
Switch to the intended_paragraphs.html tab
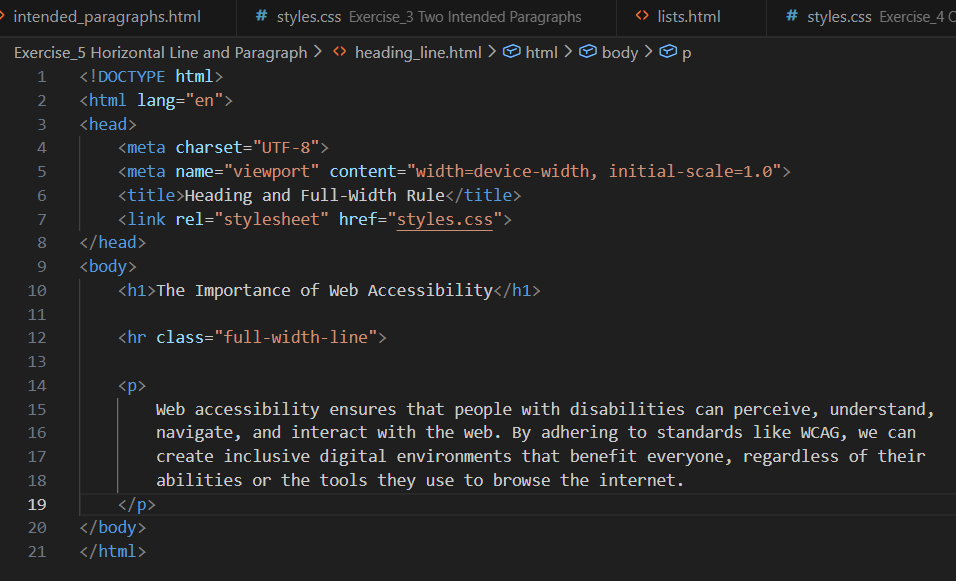click(x=106, y=17)
